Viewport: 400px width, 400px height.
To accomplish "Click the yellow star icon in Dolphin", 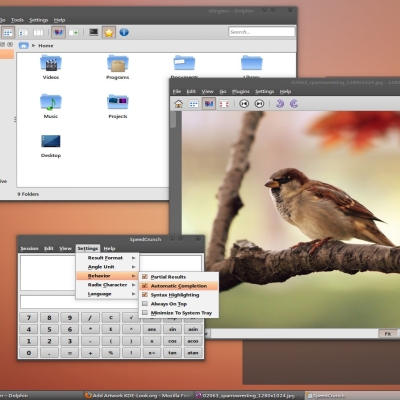I will (x=109, y=33).
